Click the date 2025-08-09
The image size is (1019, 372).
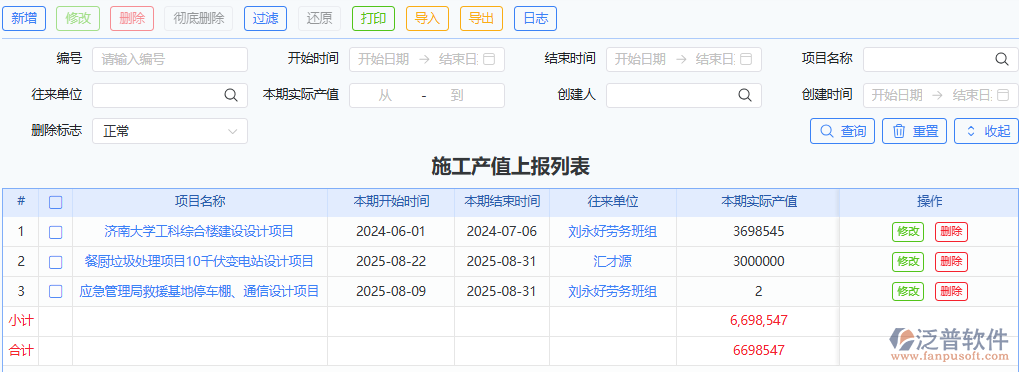pos(391,291)
